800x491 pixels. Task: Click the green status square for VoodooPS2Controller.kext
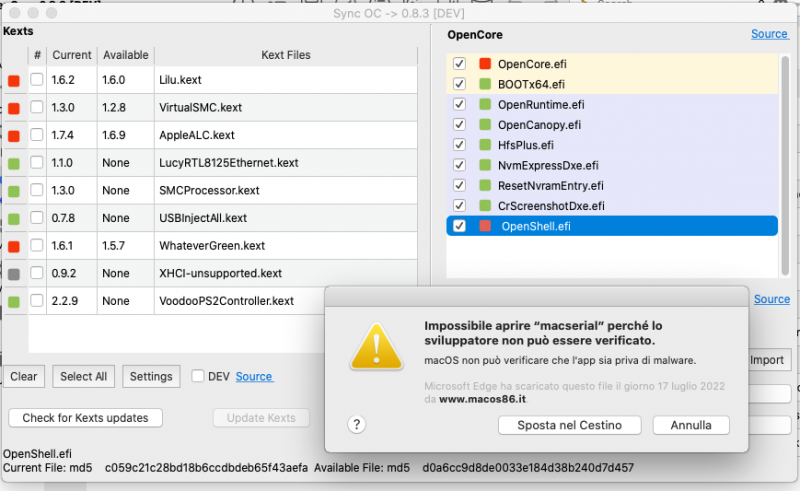click(x=14, y=300)
